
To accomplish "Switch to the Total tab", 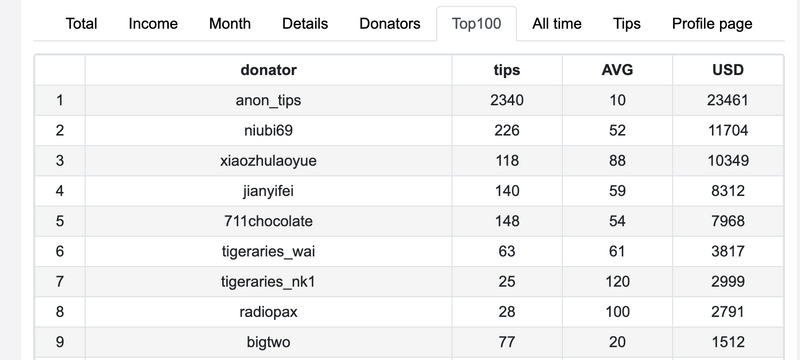I will click(81, 24).
